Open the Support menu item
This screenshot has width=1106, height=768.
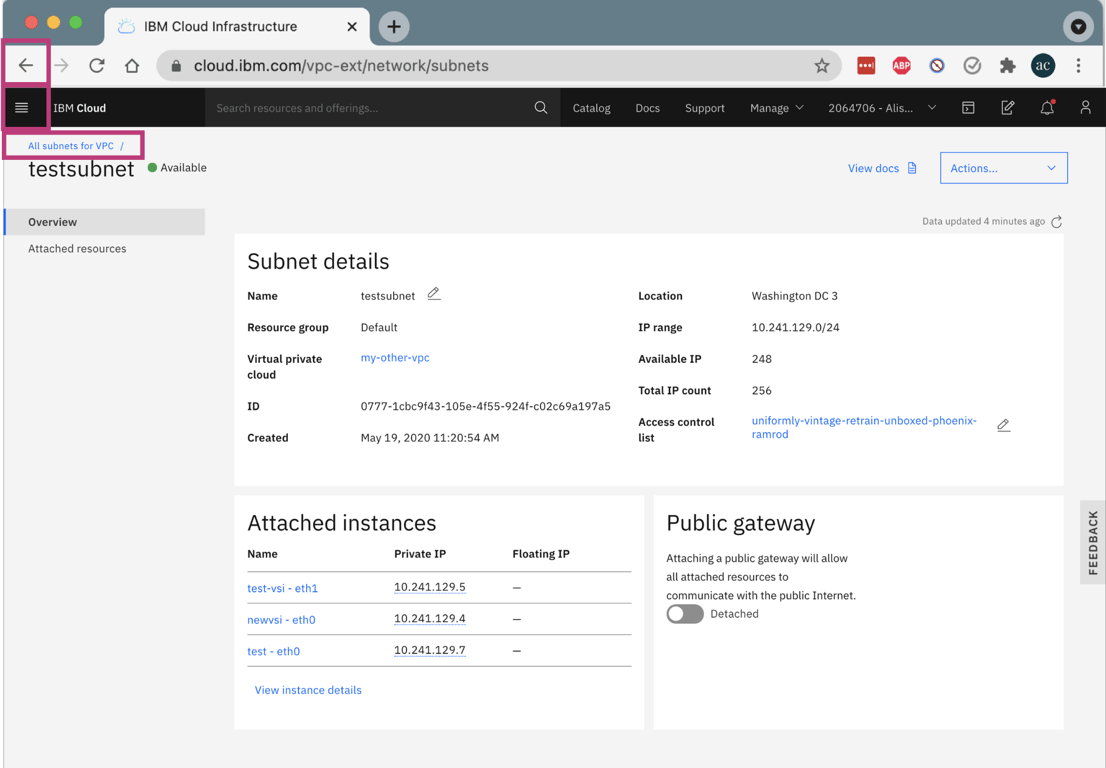click(x=705, y=108)
